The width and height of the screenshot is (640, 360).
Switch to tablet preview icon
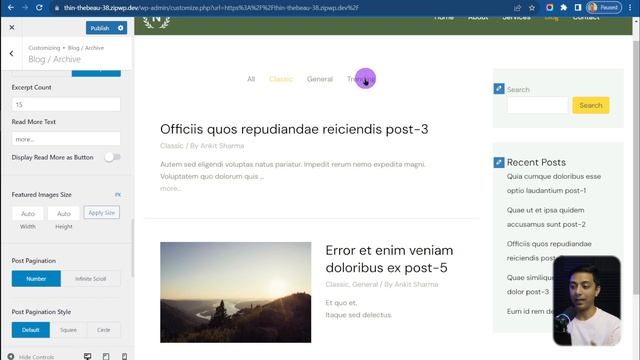pyautogui.click(x=106, y=356)
